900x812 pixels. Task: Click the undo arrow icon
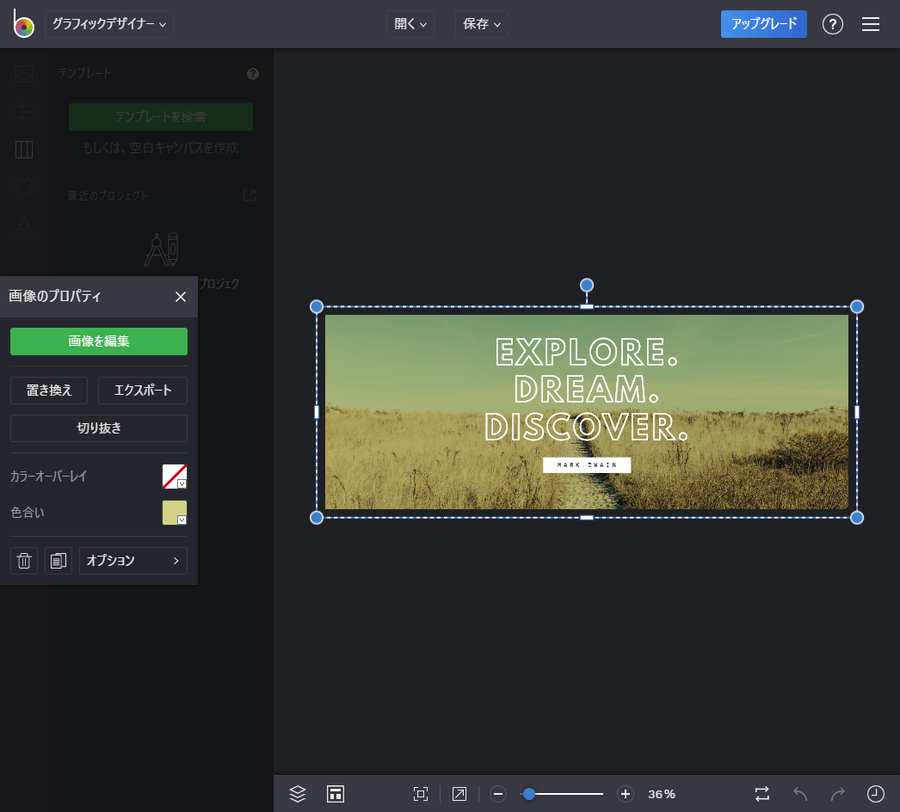pos(800,794)
